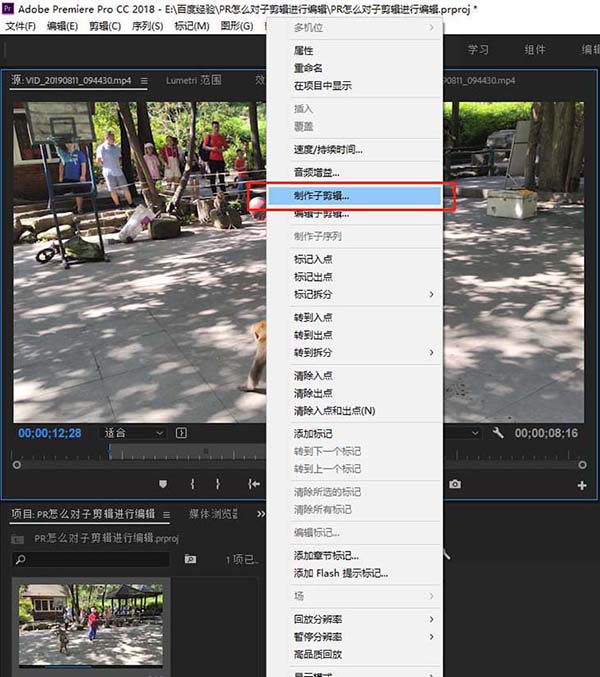The height and width of the screenshot is (677, 600).
Task: Open the wrench Settings icon in monitor
Action: [x=498, y=433]
